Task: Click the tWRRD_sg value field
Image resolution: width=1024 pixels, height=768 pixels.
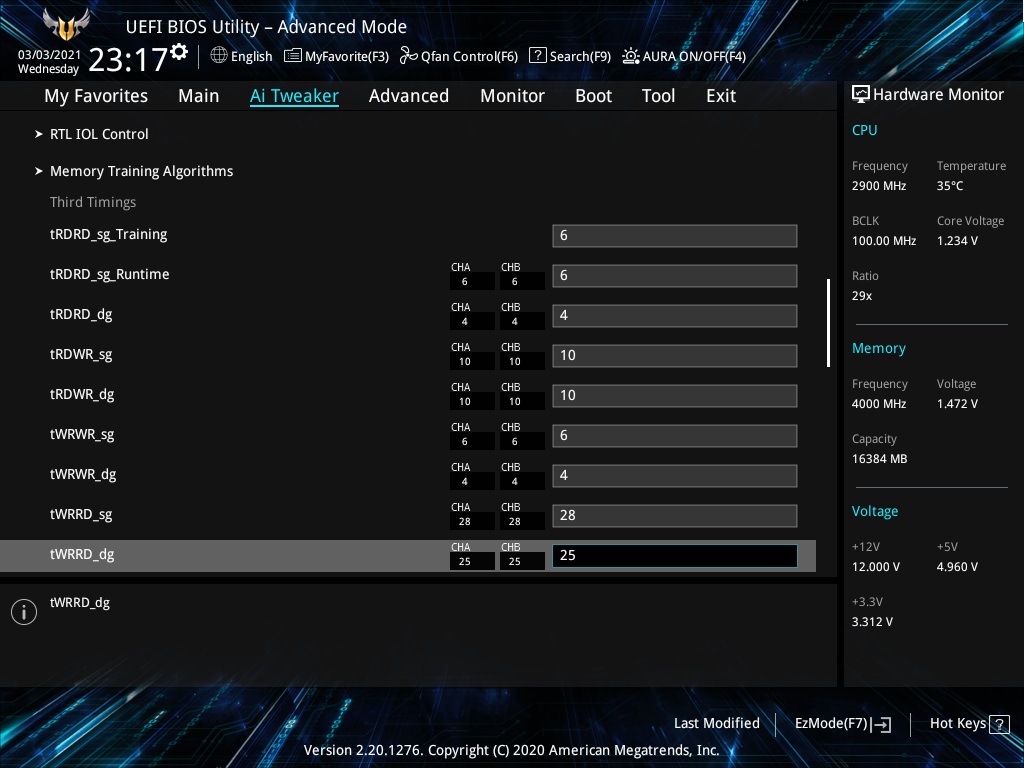Action: coord(675,515)
